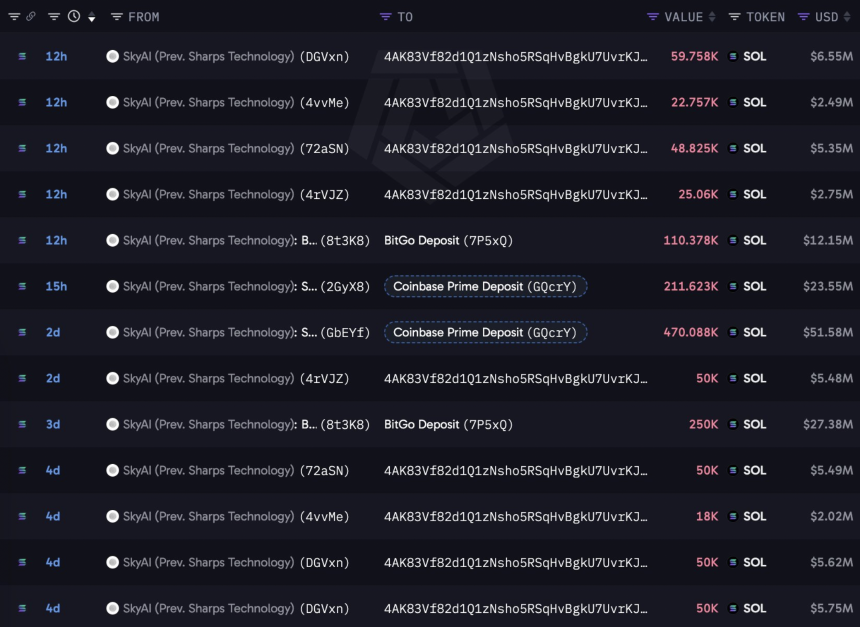Click the SkyAI entity logo in the $2.02M row
Viewport: 860px width, 627px height.
pos(112,516)
